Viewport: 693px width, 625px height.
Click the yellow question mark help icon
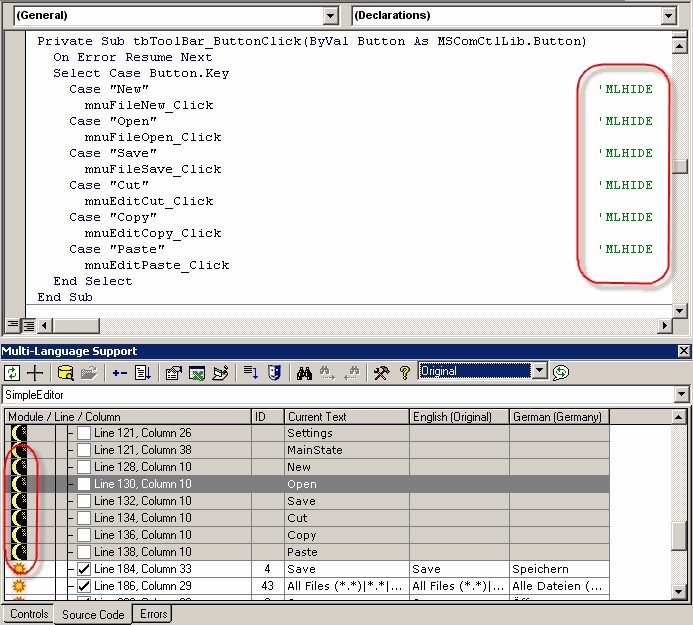coord(404,372)
